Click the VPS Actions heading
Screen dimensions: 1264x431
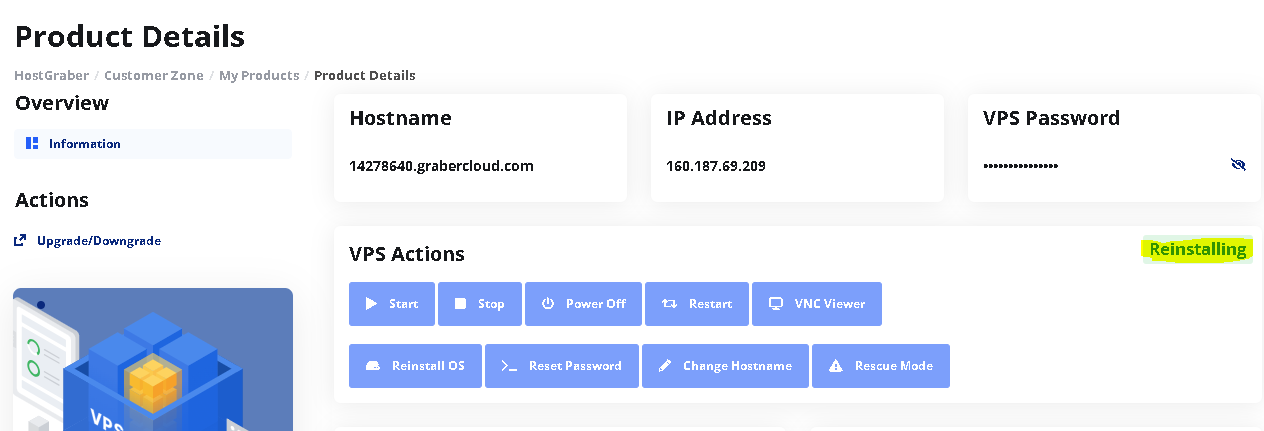coord(407,254)
